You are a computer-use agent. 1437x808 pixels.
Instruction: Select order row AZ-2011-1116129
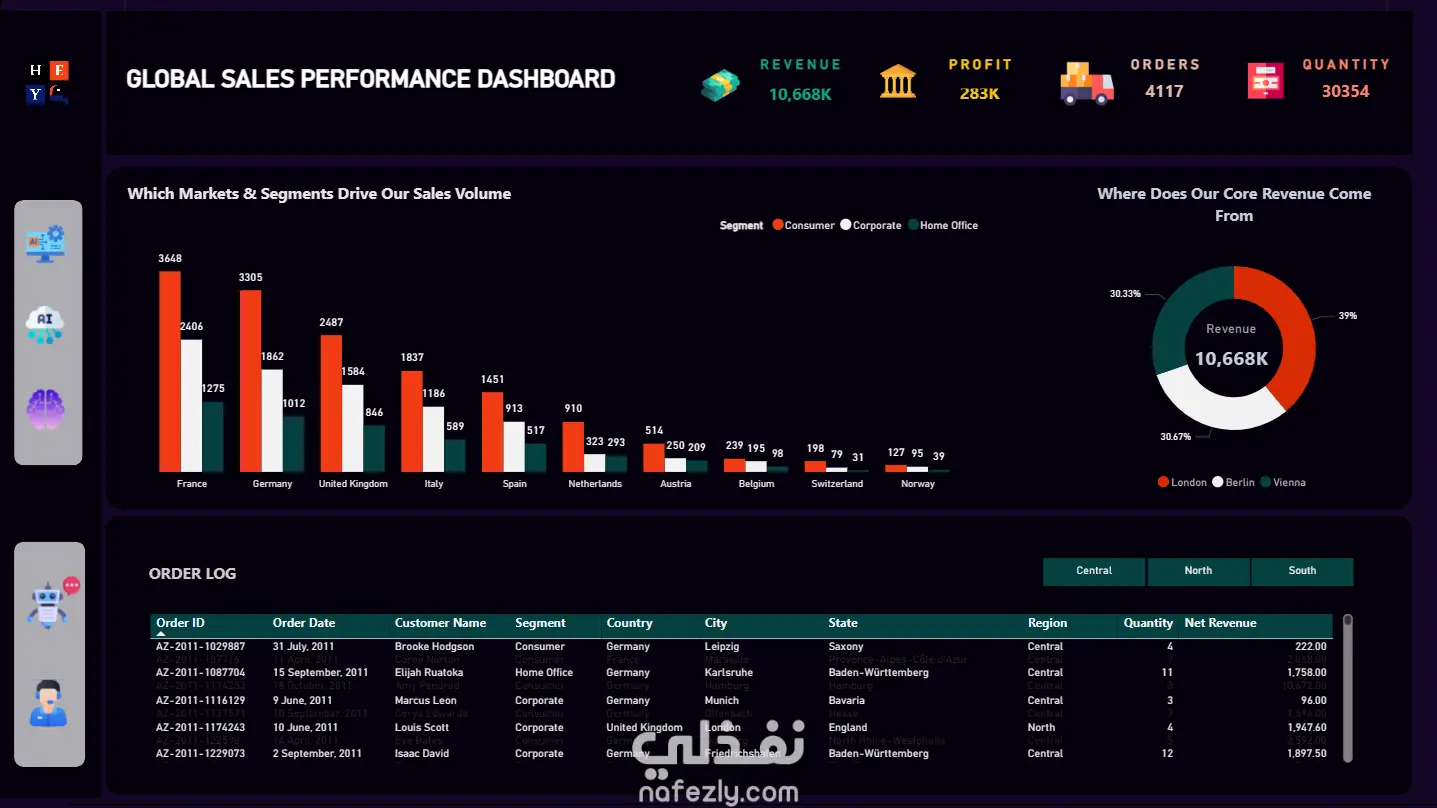pyautogui.click(x=741, y=701)
